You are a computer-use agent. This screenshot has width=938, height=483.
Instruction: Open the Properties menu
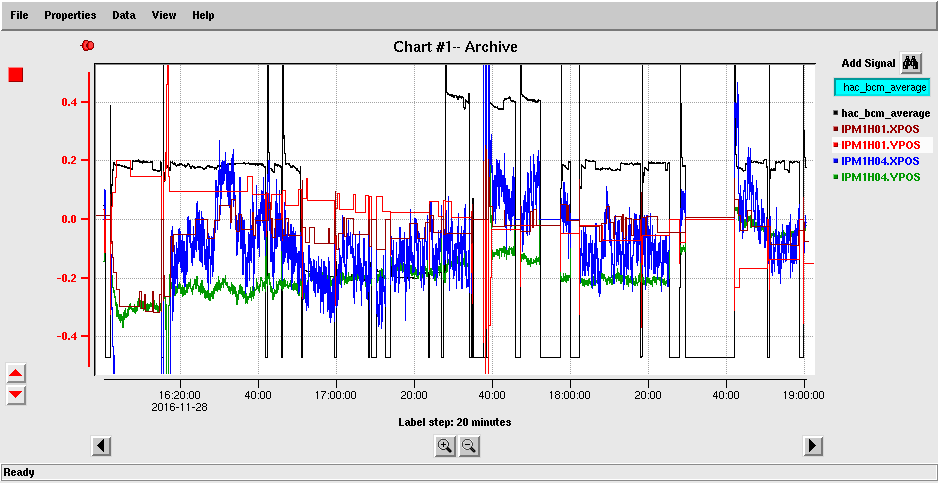pyautogui.click(x=70, y=15)
